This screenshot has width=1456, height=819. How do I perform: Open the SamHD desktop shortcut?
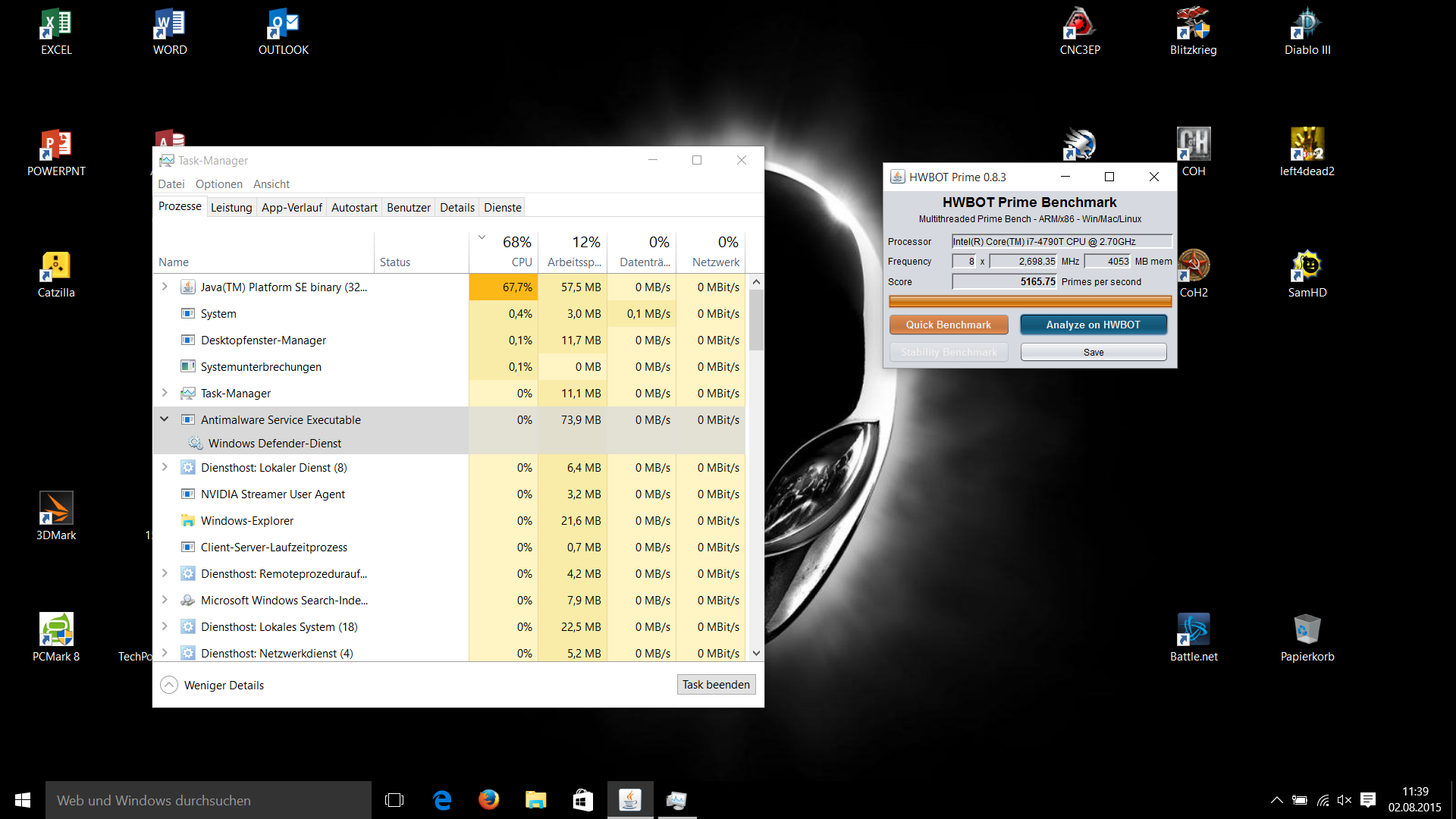1307,275
